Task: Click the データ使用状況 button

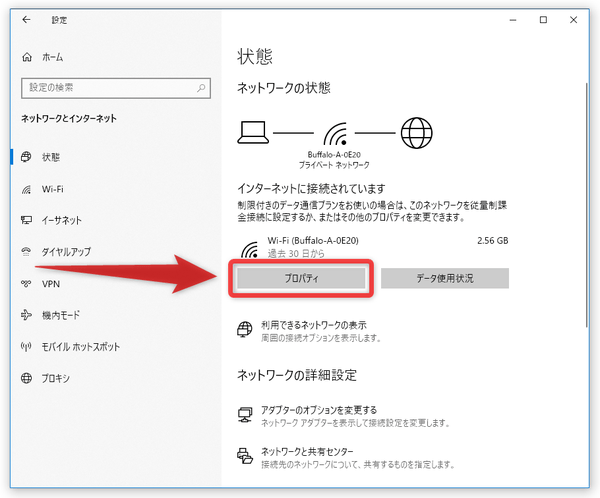Action: click(x=445, y=278)
